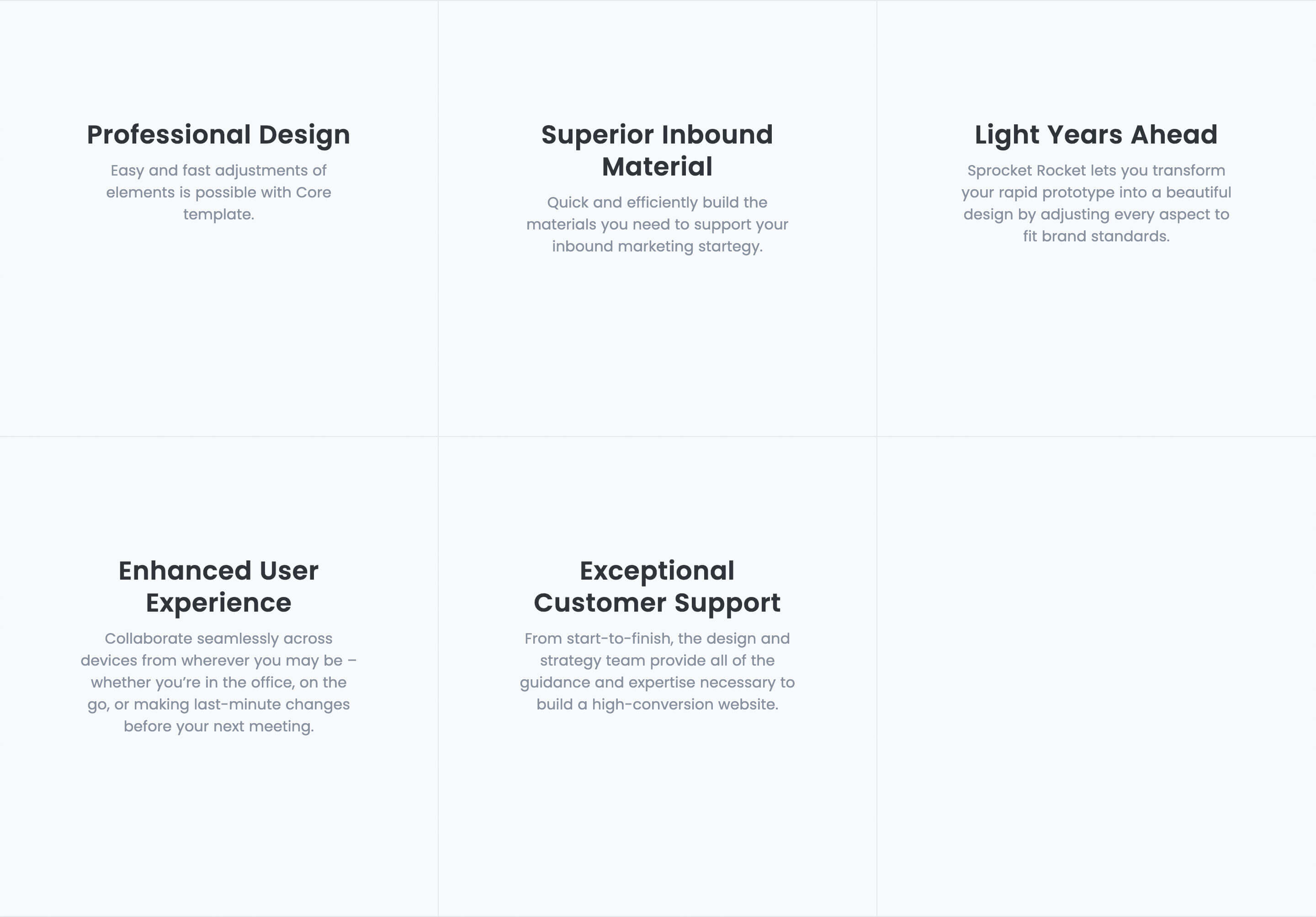
Task: Select the Superior Inbound Material heading
Action: click(x=657, y=150)
